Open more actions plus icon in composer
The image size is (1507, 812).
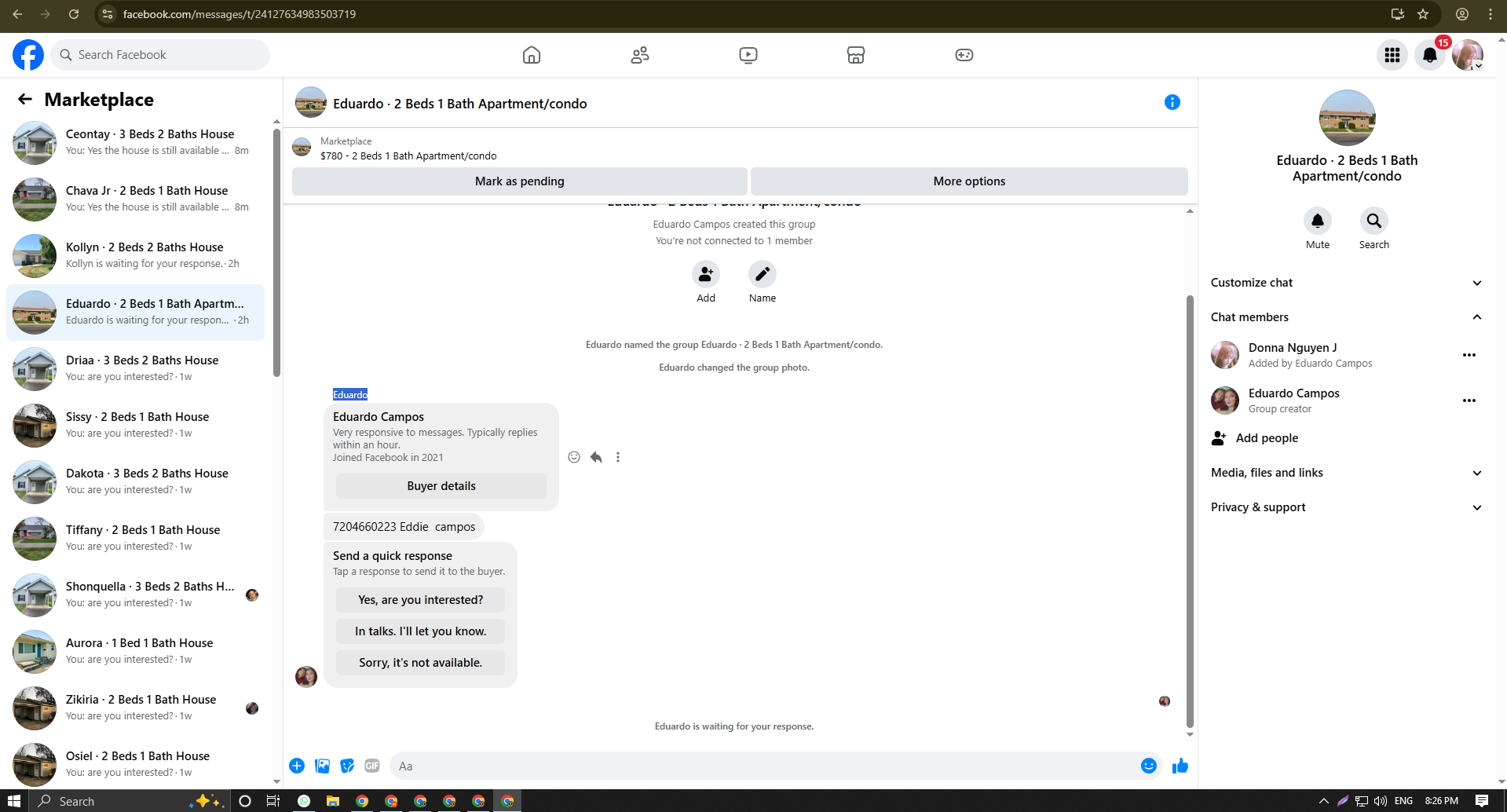tap(297, 766)
